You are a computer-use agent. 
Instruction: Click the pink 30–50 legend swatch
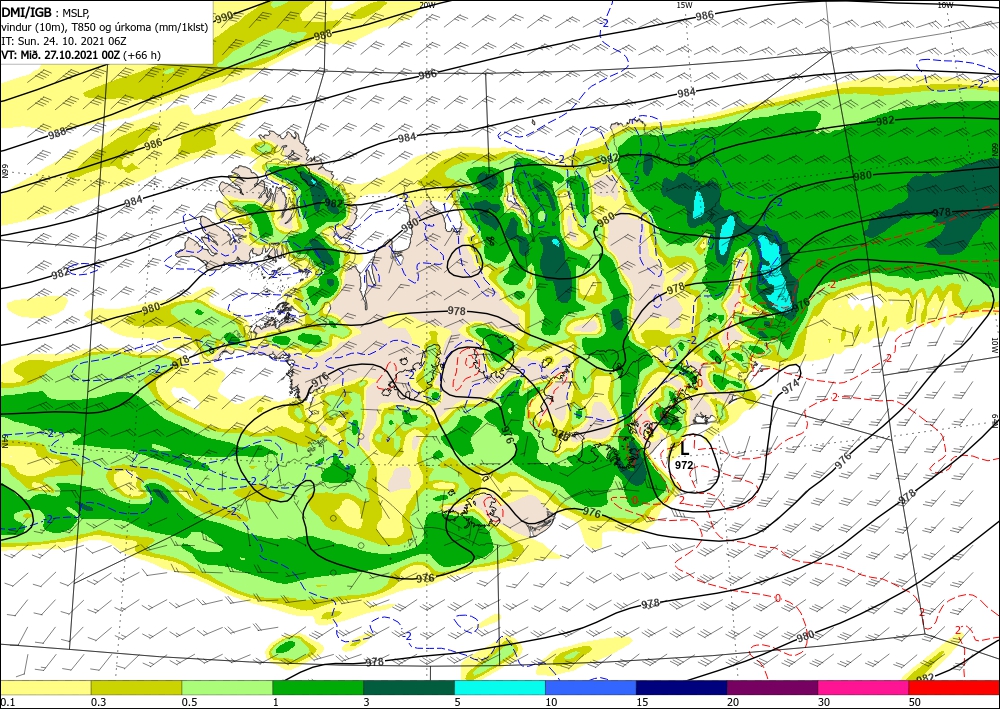click(x=864, y=687)
